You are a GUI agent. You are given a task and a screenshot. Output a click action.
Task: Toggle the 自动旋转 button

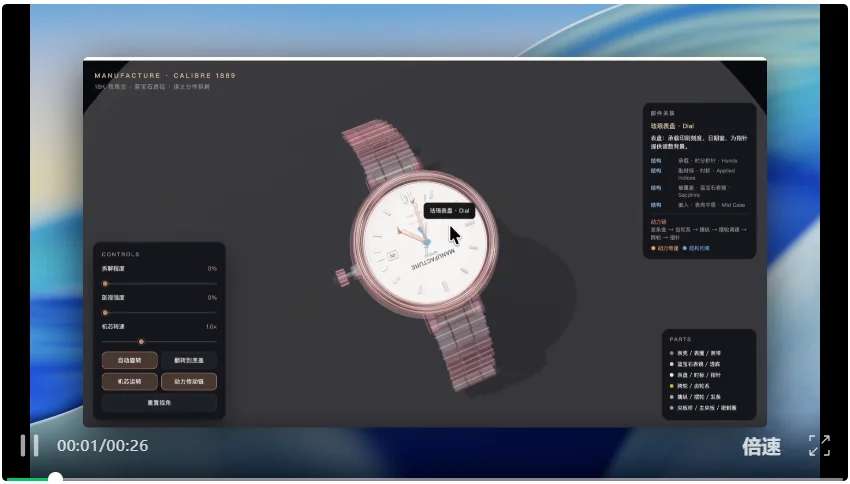point(130,360)
